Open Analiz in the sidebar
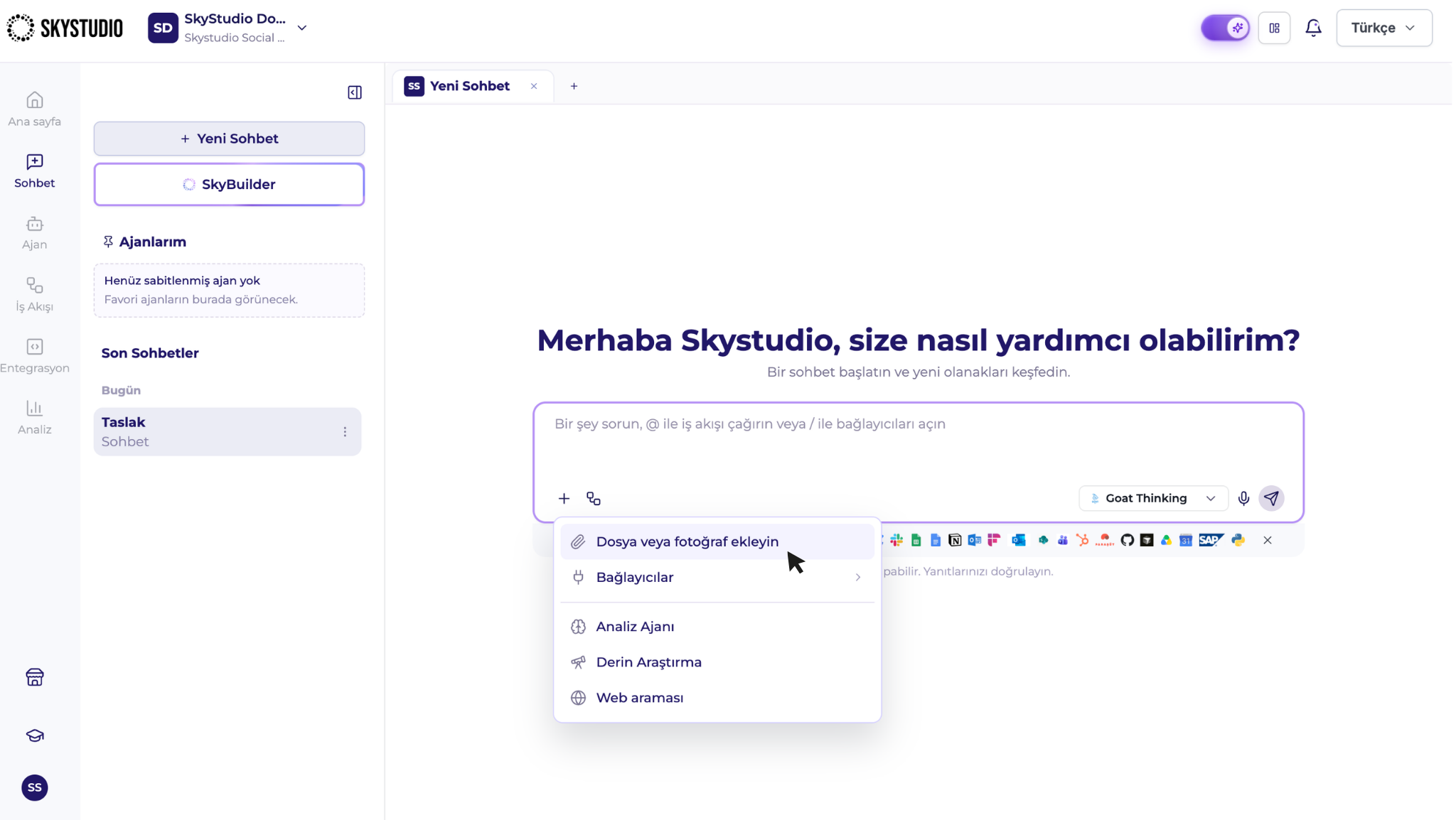1456x820 pixels. tap(34, 418)
